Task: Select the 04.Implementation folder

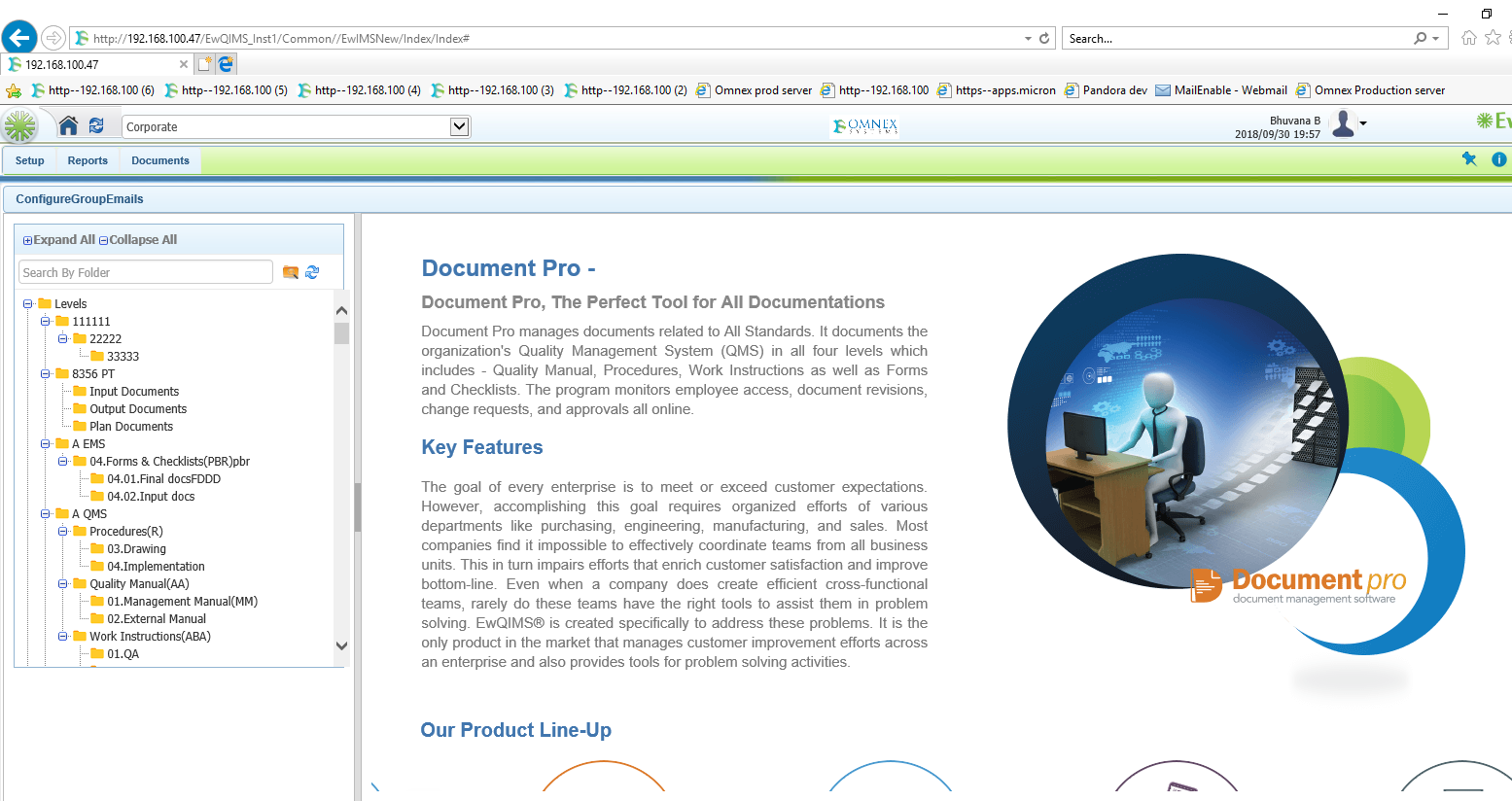Action: coord(156,567)
